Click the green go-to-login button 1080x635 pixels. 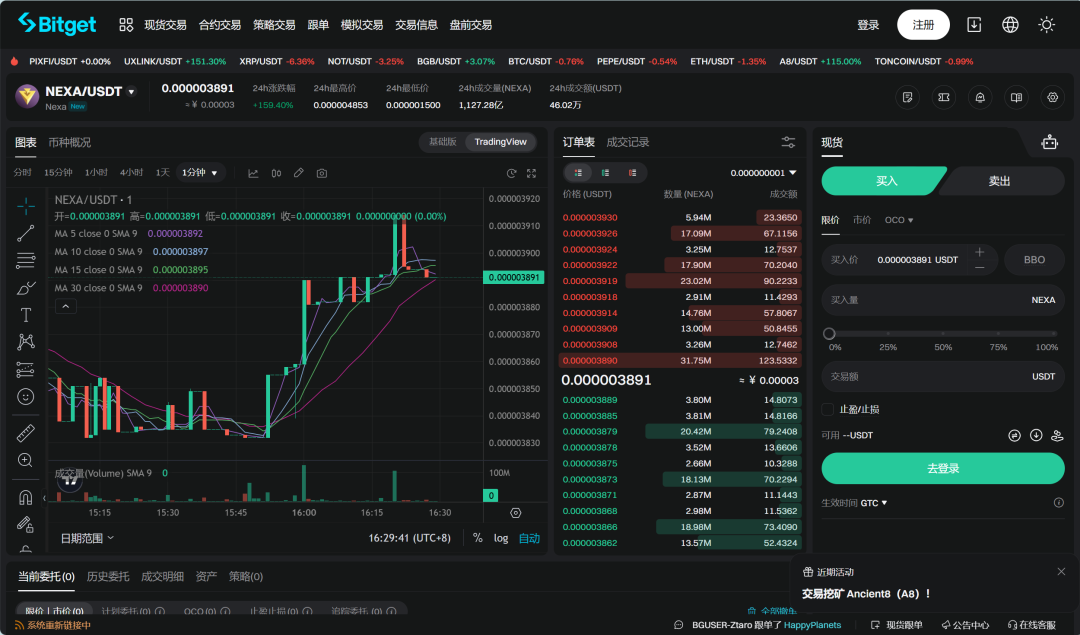pyautogui.click(x=943, y=468)
